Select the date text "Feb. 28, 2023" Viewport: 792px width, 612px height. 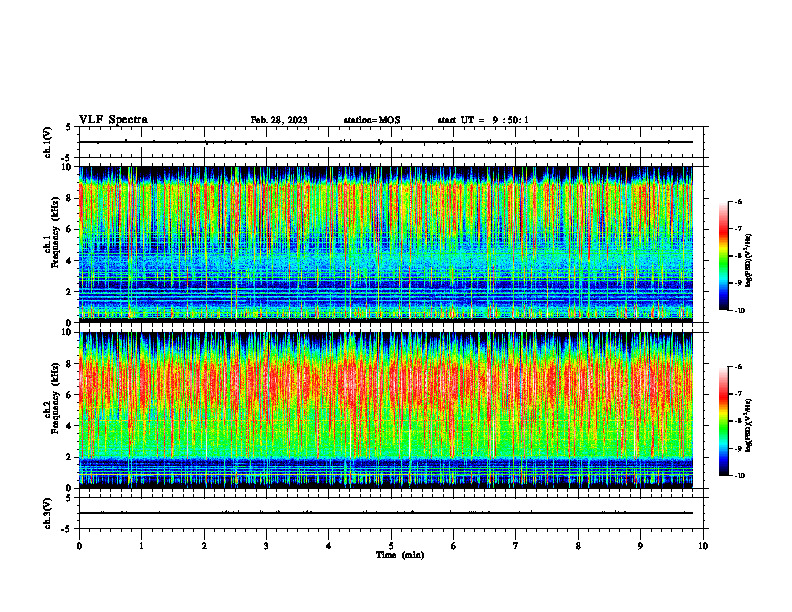point(279,120)
